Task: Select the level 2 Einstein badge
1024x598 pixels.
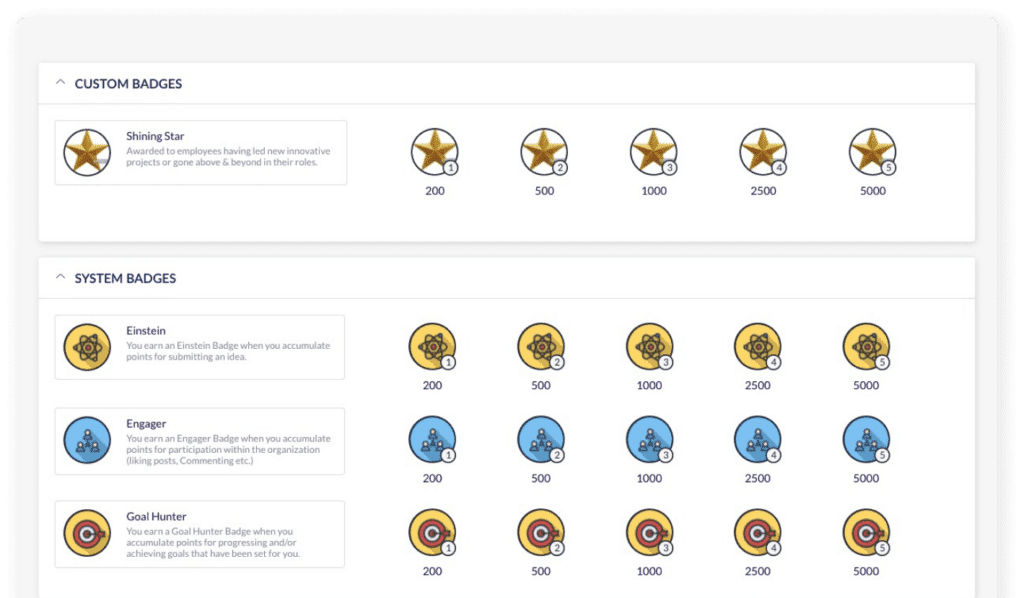Action: pyautogui.click(x=541, y=347)
